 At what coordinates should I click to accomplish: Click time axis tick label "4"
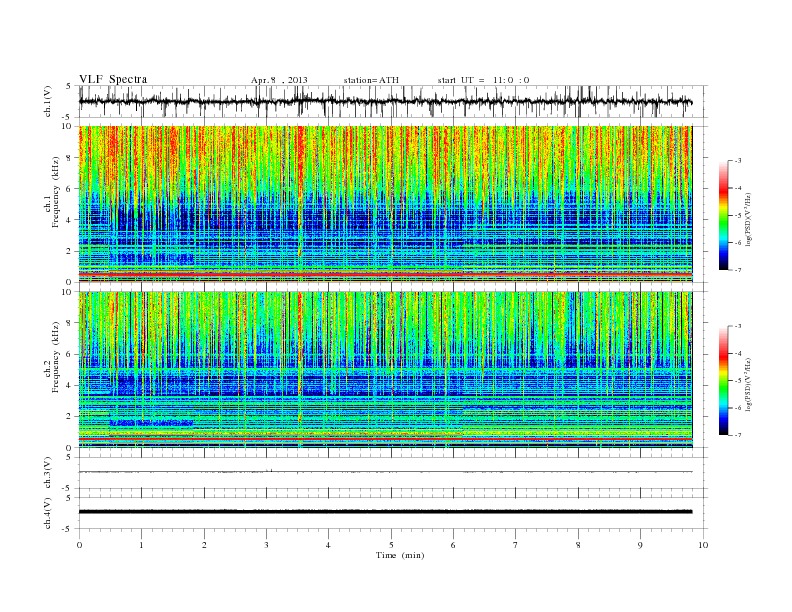click(x=328, y=545)
